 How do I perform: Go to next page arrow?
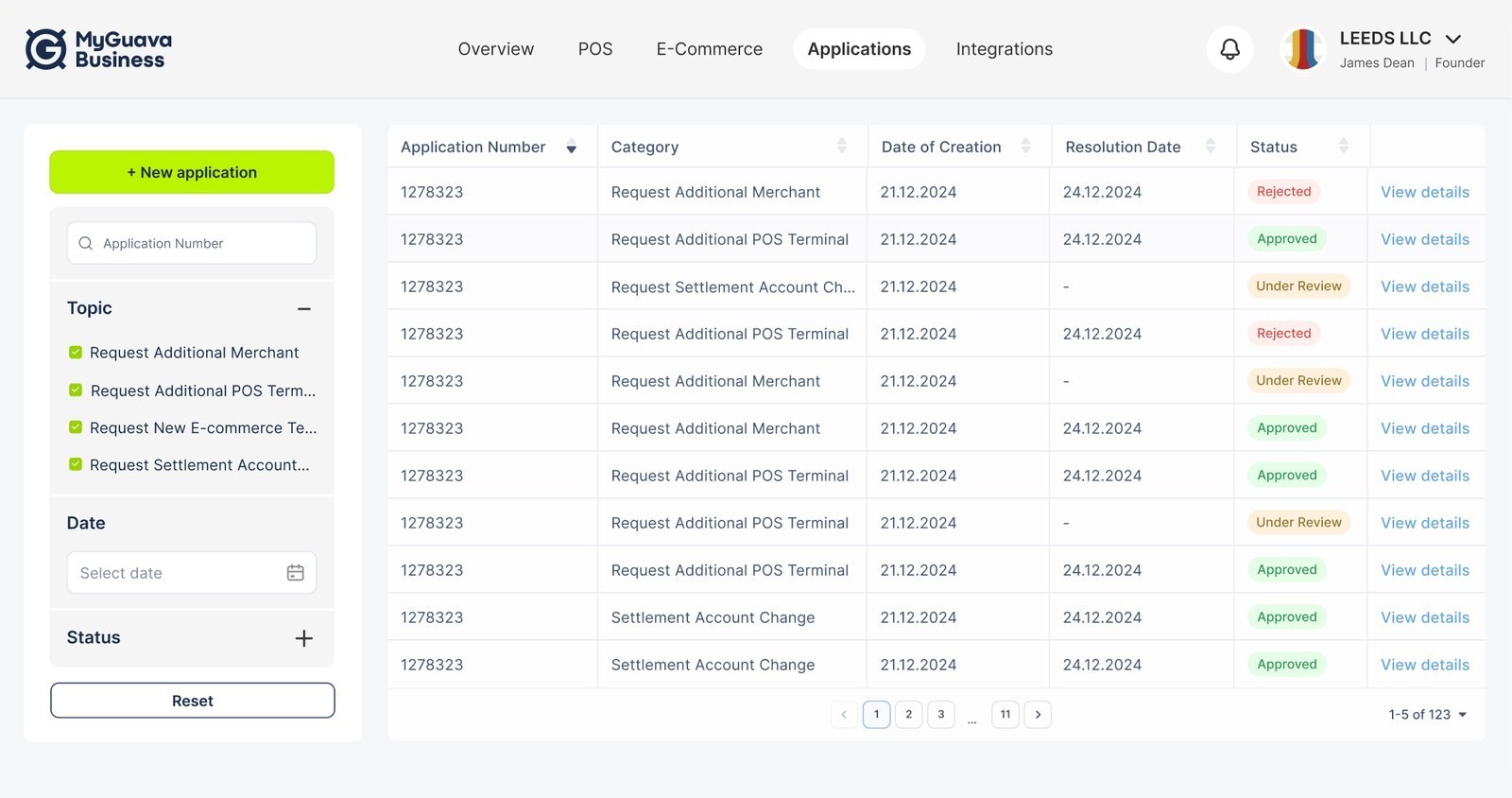[1038, 715]
